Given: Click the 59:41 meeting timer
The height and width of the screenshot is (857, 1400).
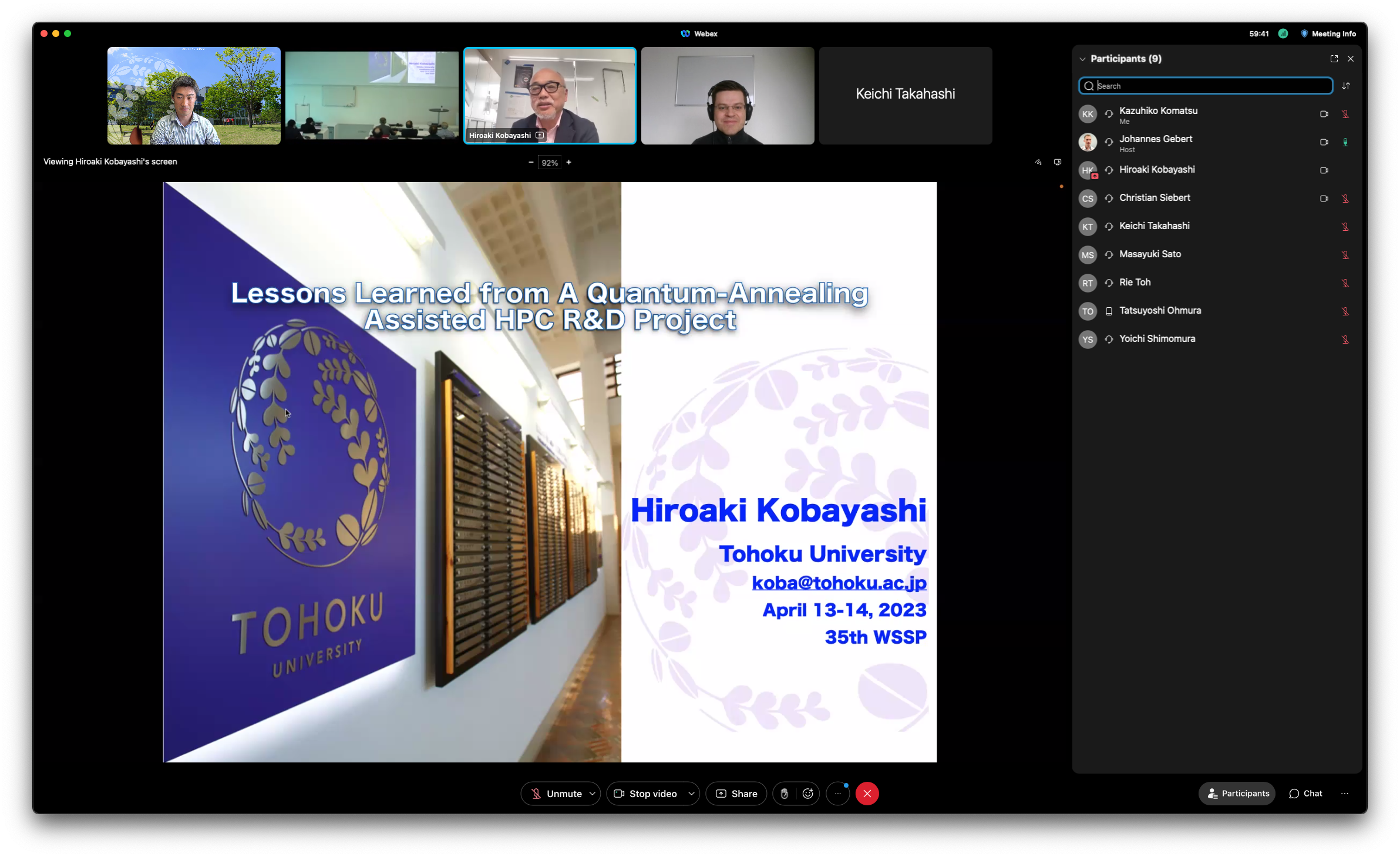Looking at the screenshot, I should click(x=1259, y=34).
